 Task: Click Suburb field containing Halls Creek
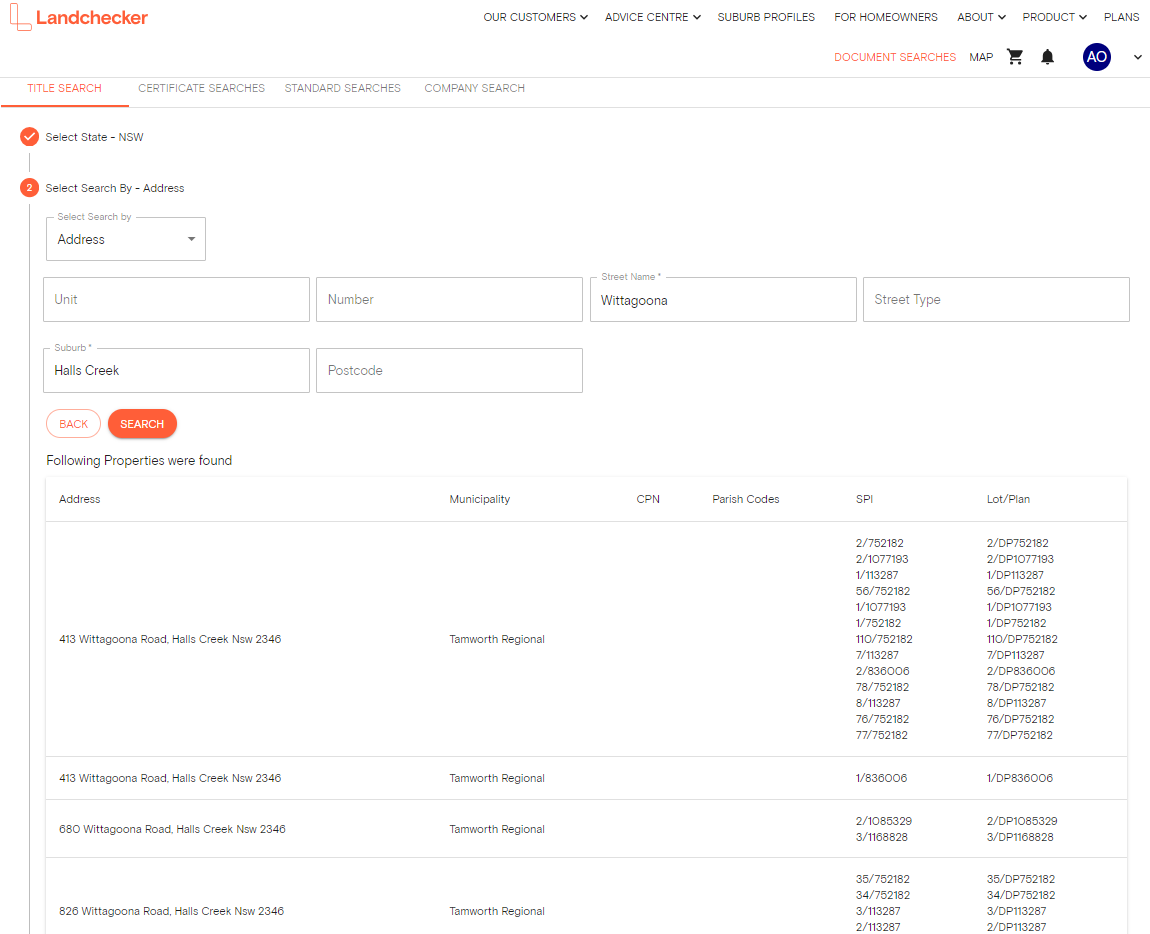(x=176, y=371)
